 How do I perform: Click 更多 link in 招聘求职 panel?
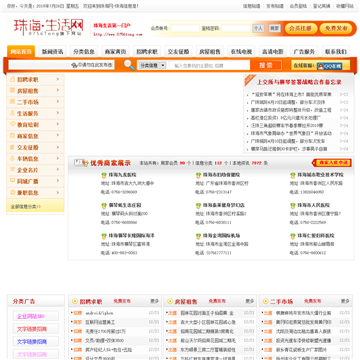coord(154,301)
